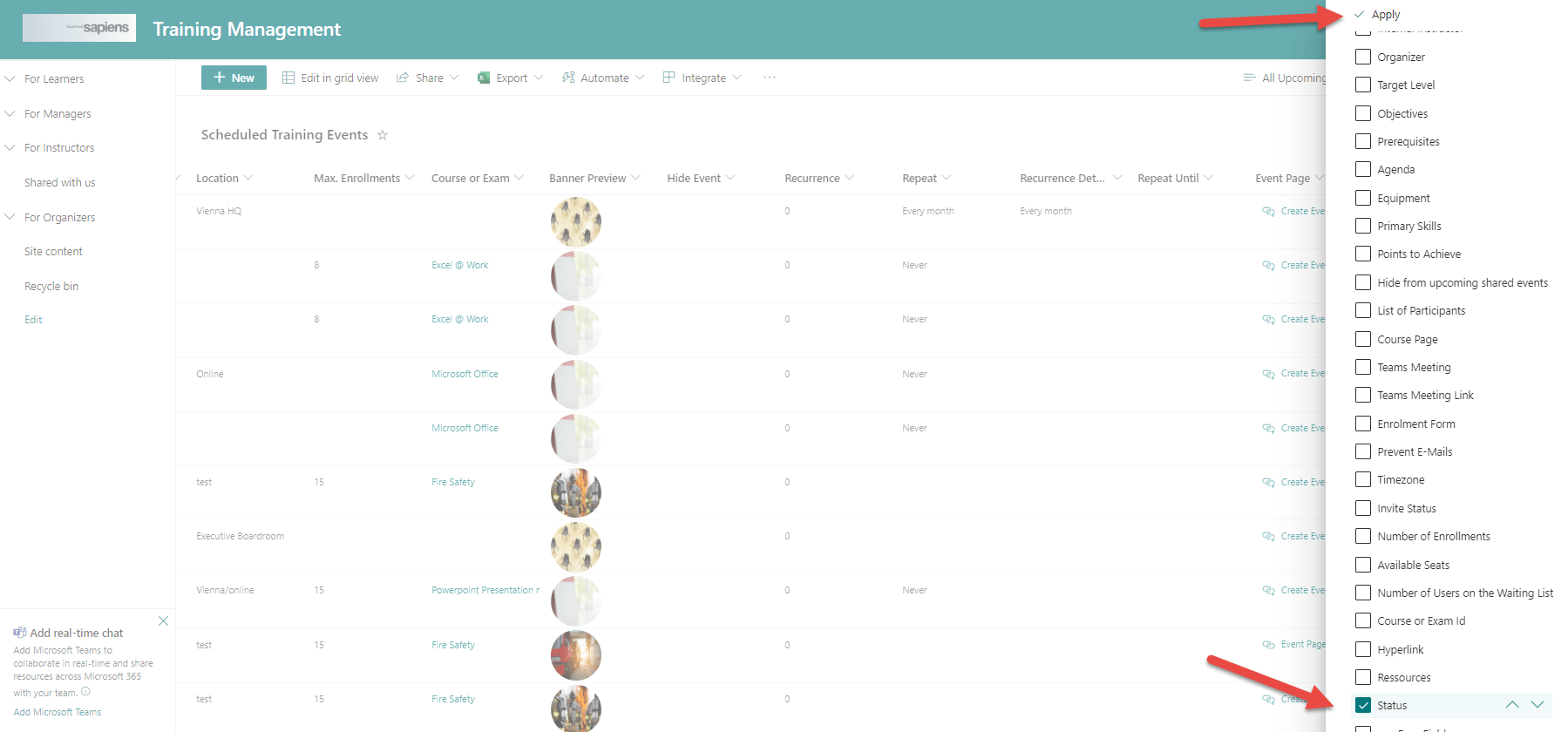
Task: Move Status column up with arrow
Action: tap(1512, 705)
